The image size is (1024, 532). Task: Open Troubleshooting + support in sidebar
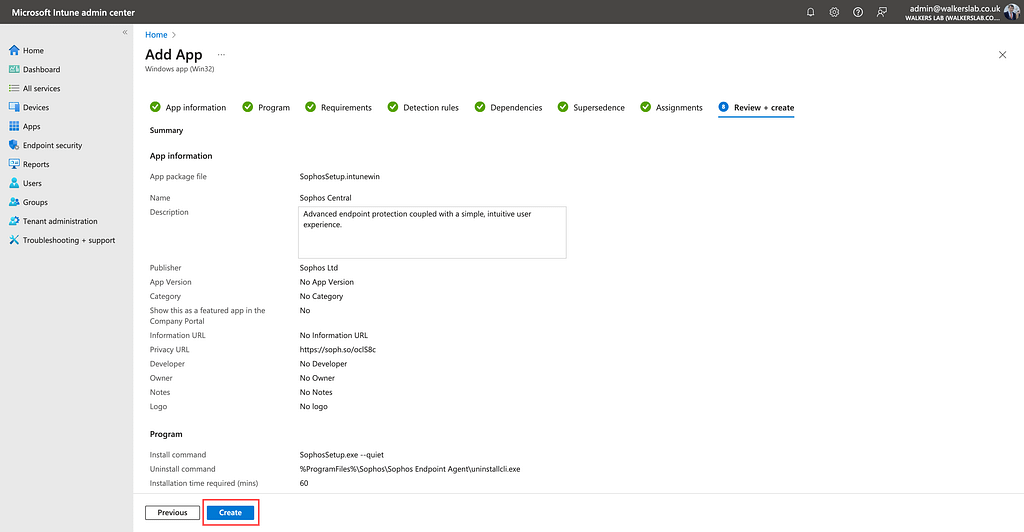68,241
